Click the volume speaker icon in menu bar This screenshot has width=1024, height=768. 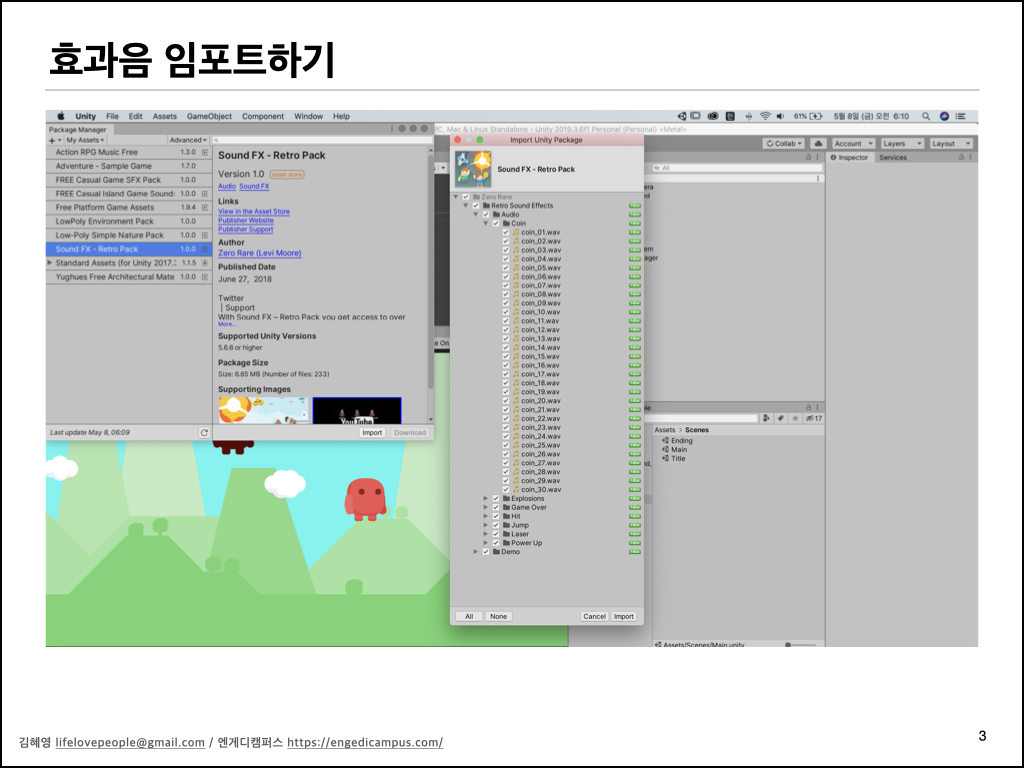tap(780, 116)
